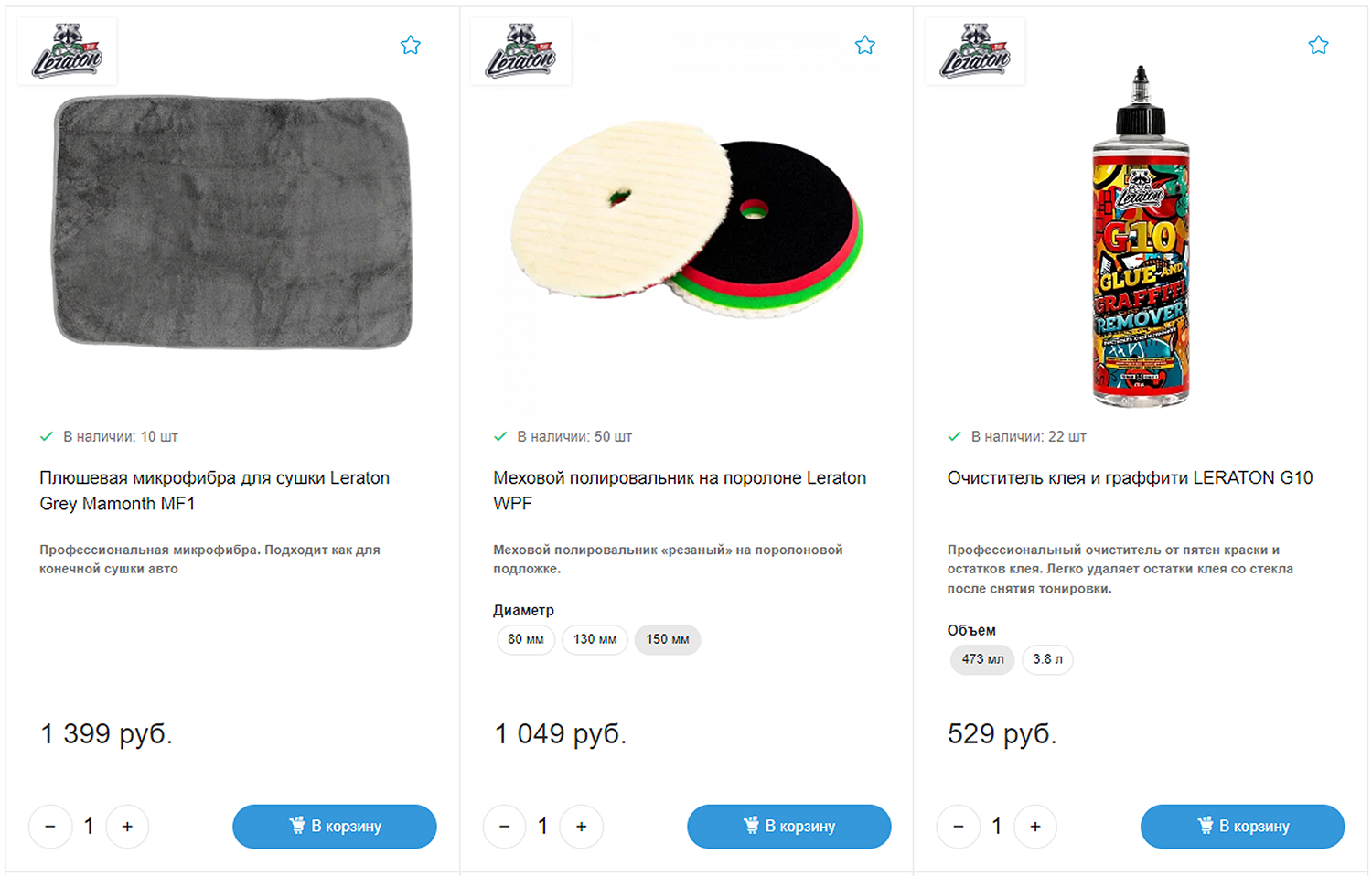Select 150 мм diameter option
Screen dimensions: 1372x876
[x=668, y=639]
